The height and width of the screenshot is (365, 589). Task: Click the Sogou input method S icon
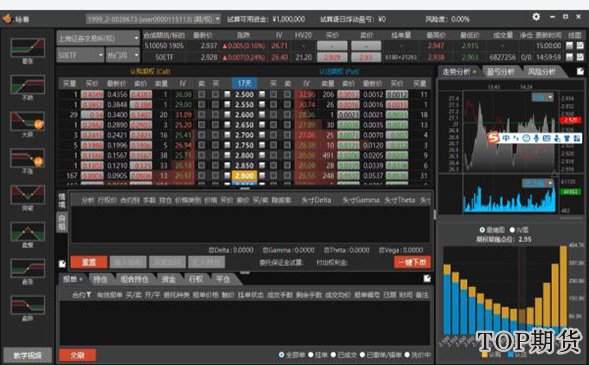click(x=493, y=138)
